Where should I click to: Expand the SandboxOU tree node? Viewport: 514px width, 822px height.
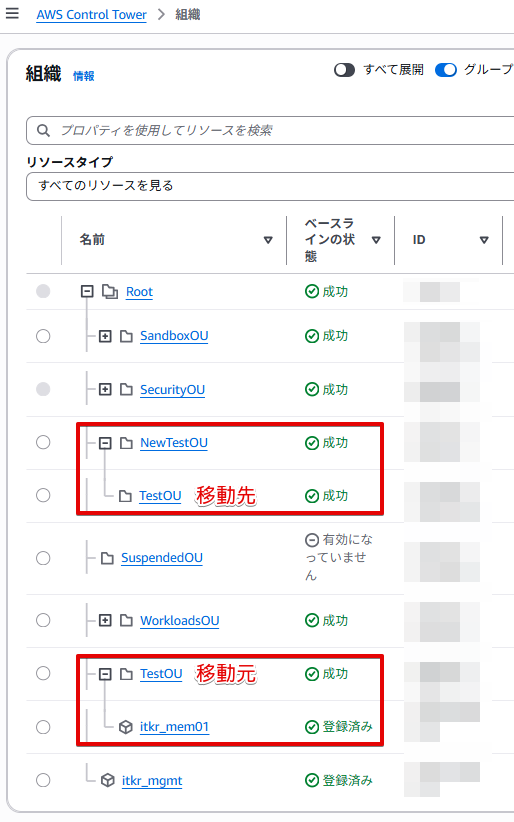coord(105,336)
